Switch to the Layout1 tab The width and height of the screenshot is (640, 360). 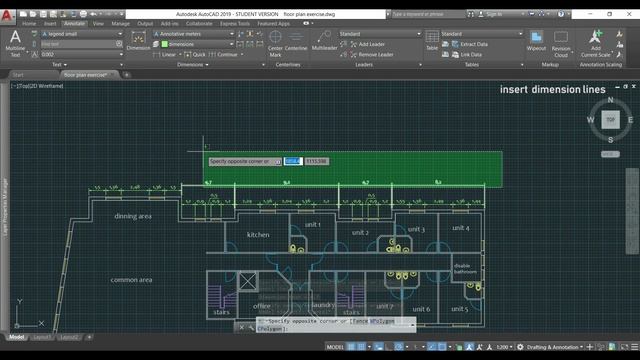[x=42, y=338]
